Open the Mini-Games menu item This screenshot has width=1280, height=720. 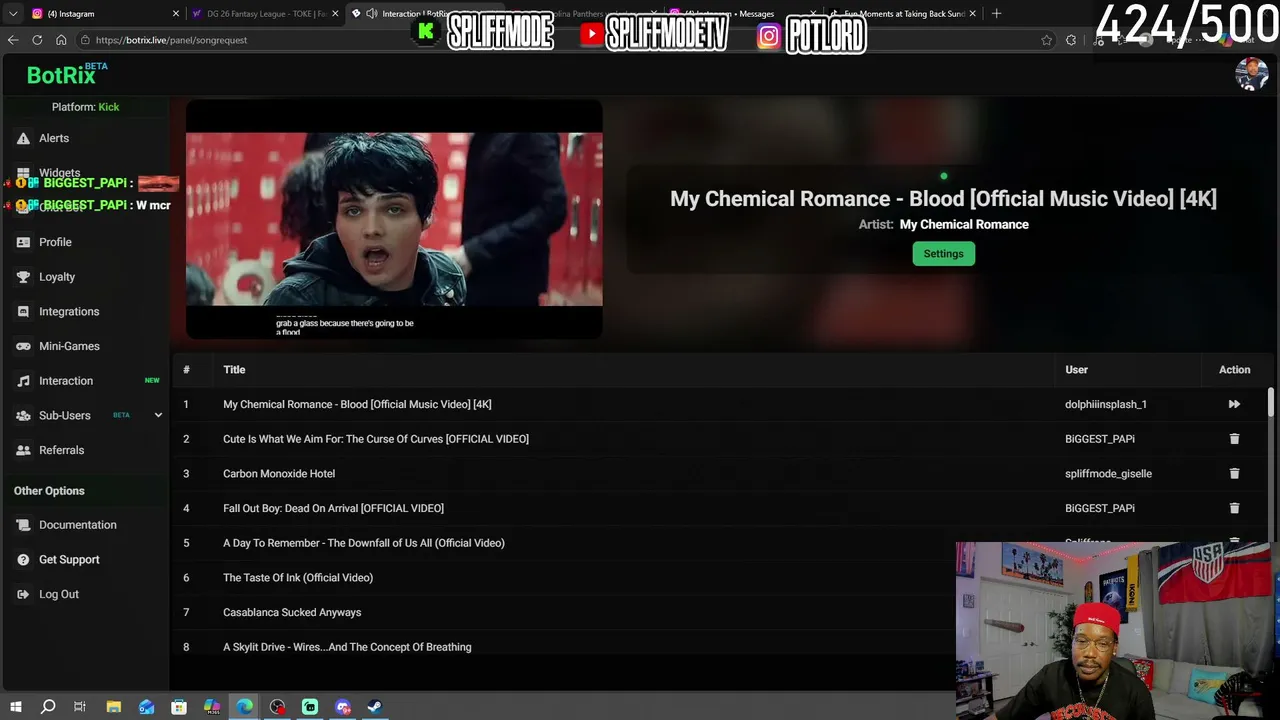(69, 346)
